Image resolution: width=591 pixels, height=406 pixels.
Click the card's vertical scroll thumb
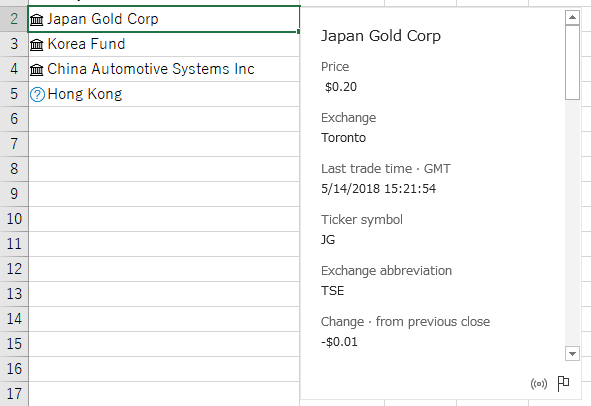point(572,63)
